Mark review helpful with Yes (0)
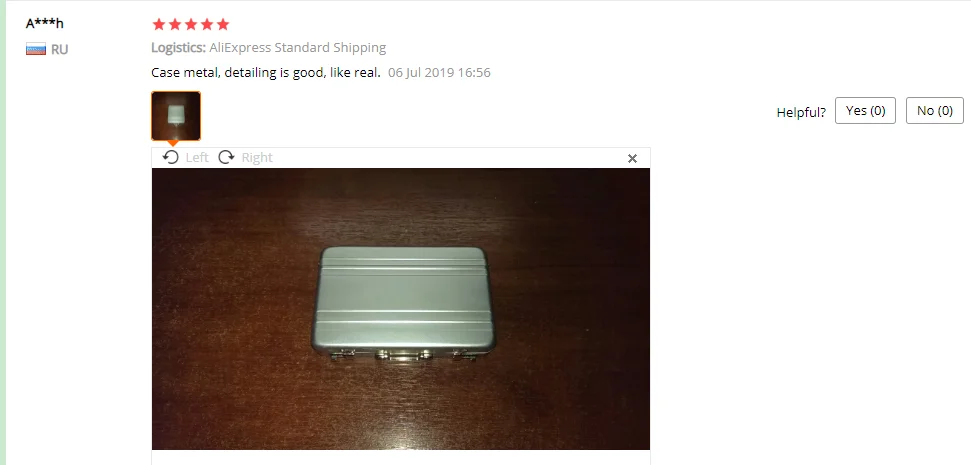This screenshot has height=465, width=971. [x=865, y=111]
